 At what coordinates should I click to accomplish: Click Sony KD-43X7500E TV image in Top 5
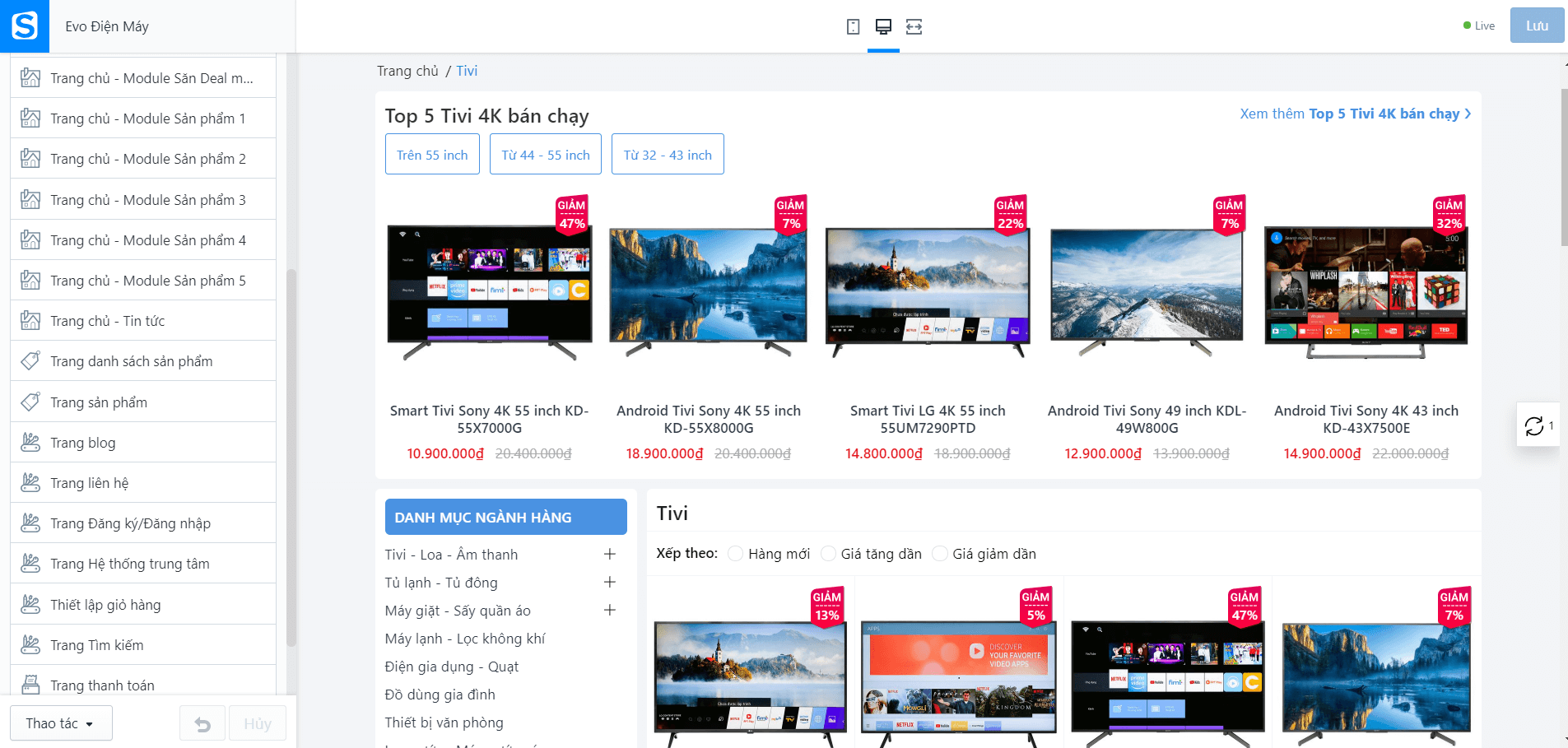(x=1366, y=292)
